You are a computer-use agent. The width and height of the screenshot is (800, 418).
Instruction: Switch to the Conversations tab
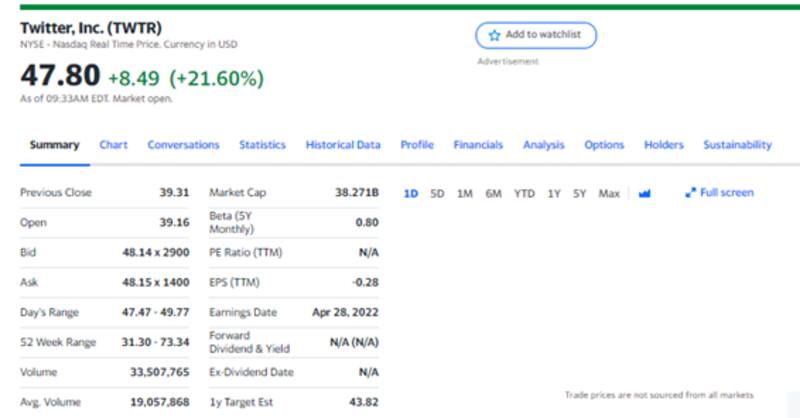(x=183, y=145)
